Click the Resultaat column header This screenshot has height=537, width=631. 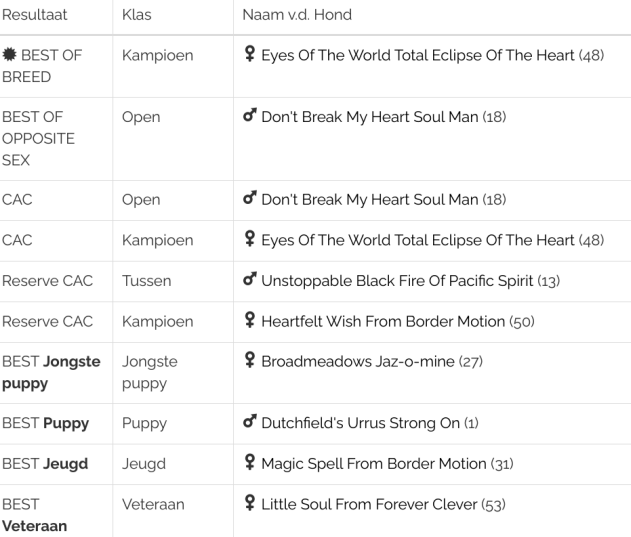click(35, 15)
